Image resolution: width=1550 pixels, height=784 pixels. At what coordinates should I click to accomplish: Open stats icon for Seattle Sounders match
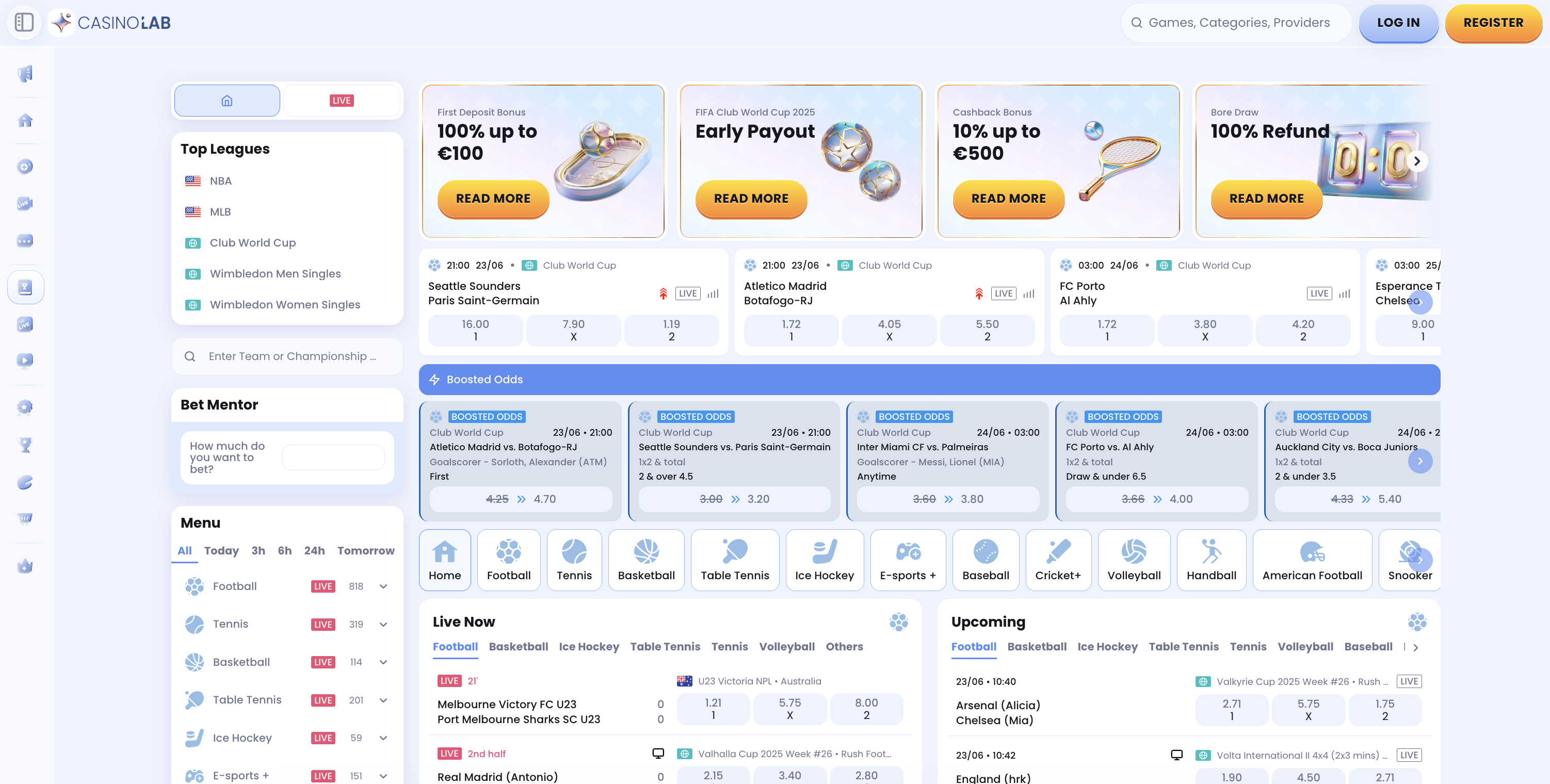pos(713,293)
